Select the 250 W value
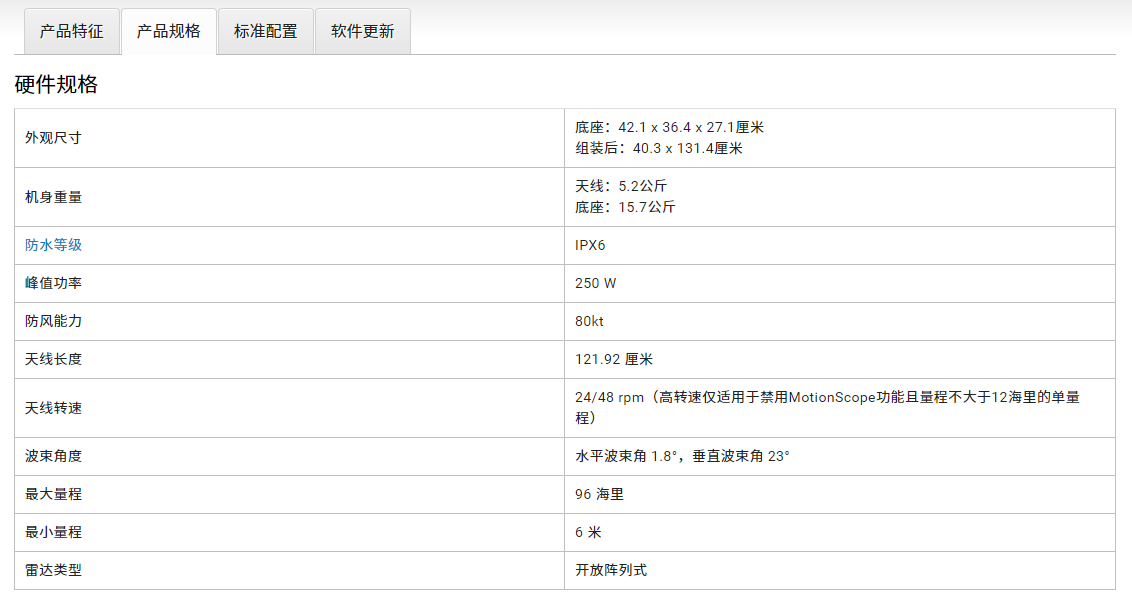The width and height of the screenshot is (1132, 608). point(596,283)
